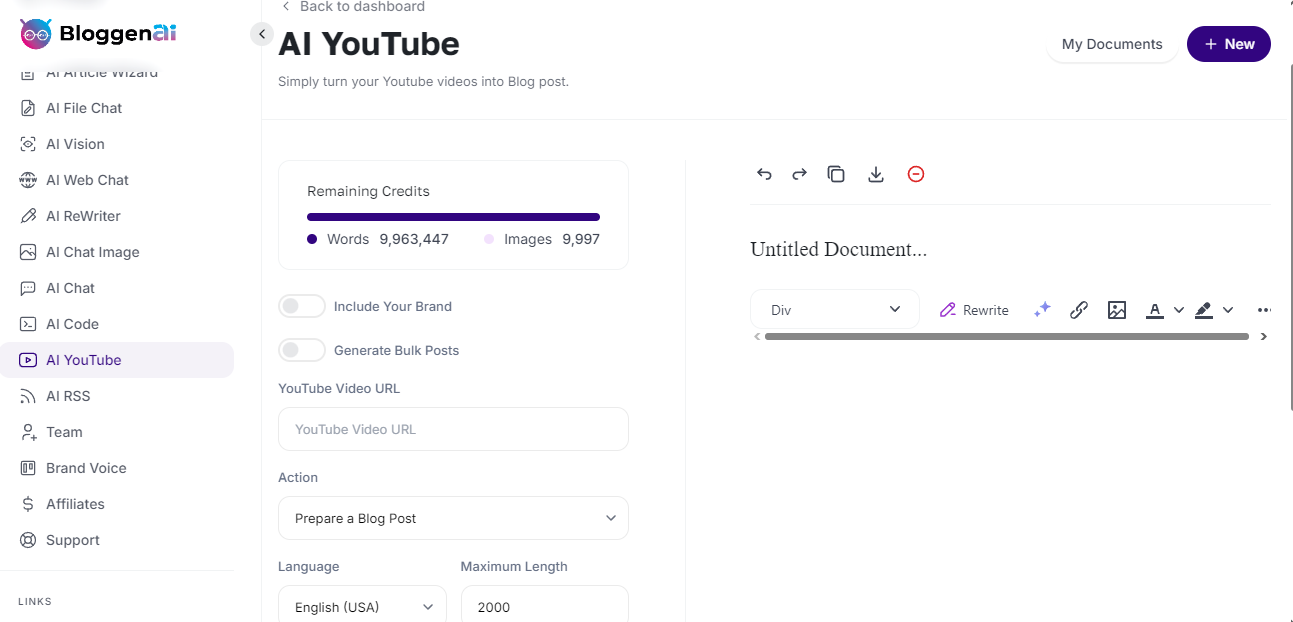Open the more options ellipsis in editor toolbar
The width and height of the screenshot is (1293, 622).
(1264, 310)
